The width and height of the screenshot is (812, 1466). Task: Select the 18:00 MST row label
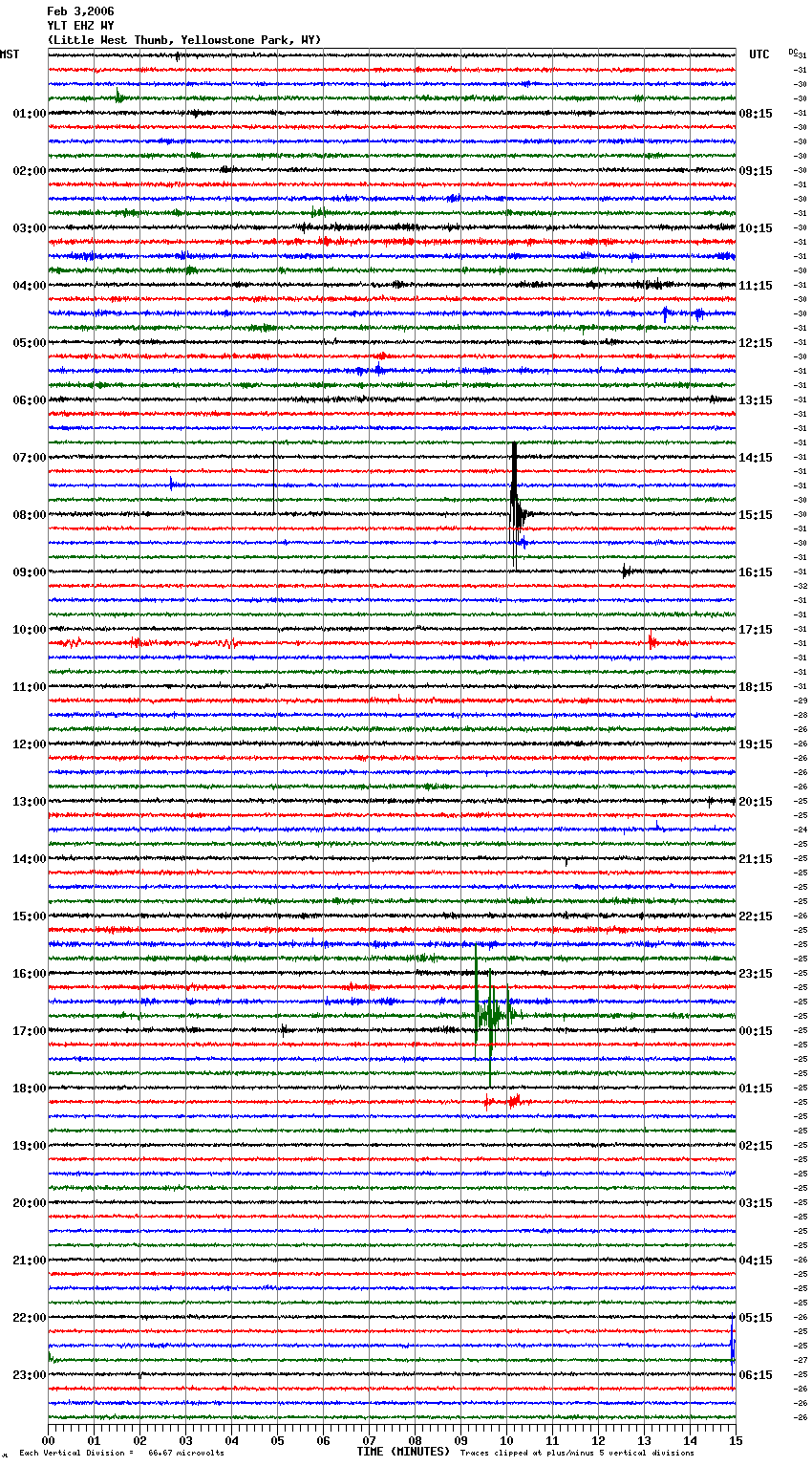[30, 1089]
